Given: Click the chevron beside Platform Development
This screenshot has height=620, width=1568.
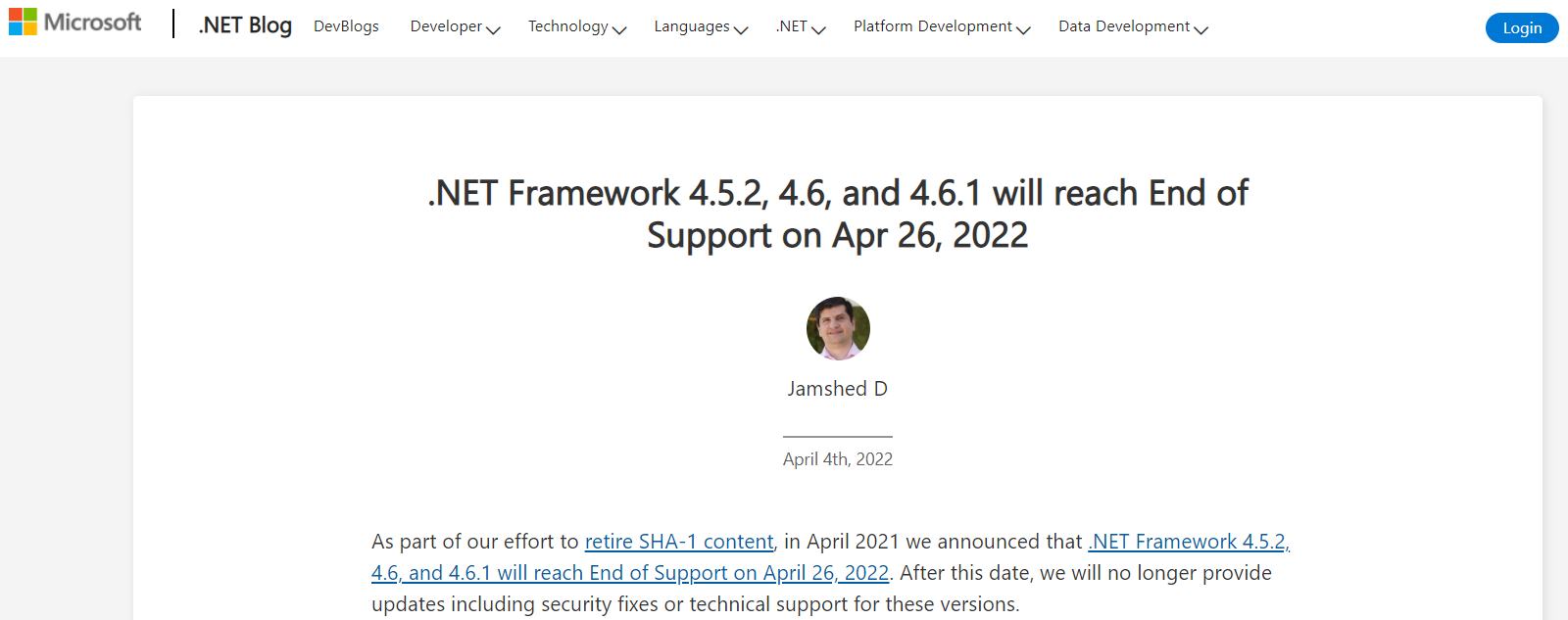Looking at the screenshot, I should [1023, 30].
